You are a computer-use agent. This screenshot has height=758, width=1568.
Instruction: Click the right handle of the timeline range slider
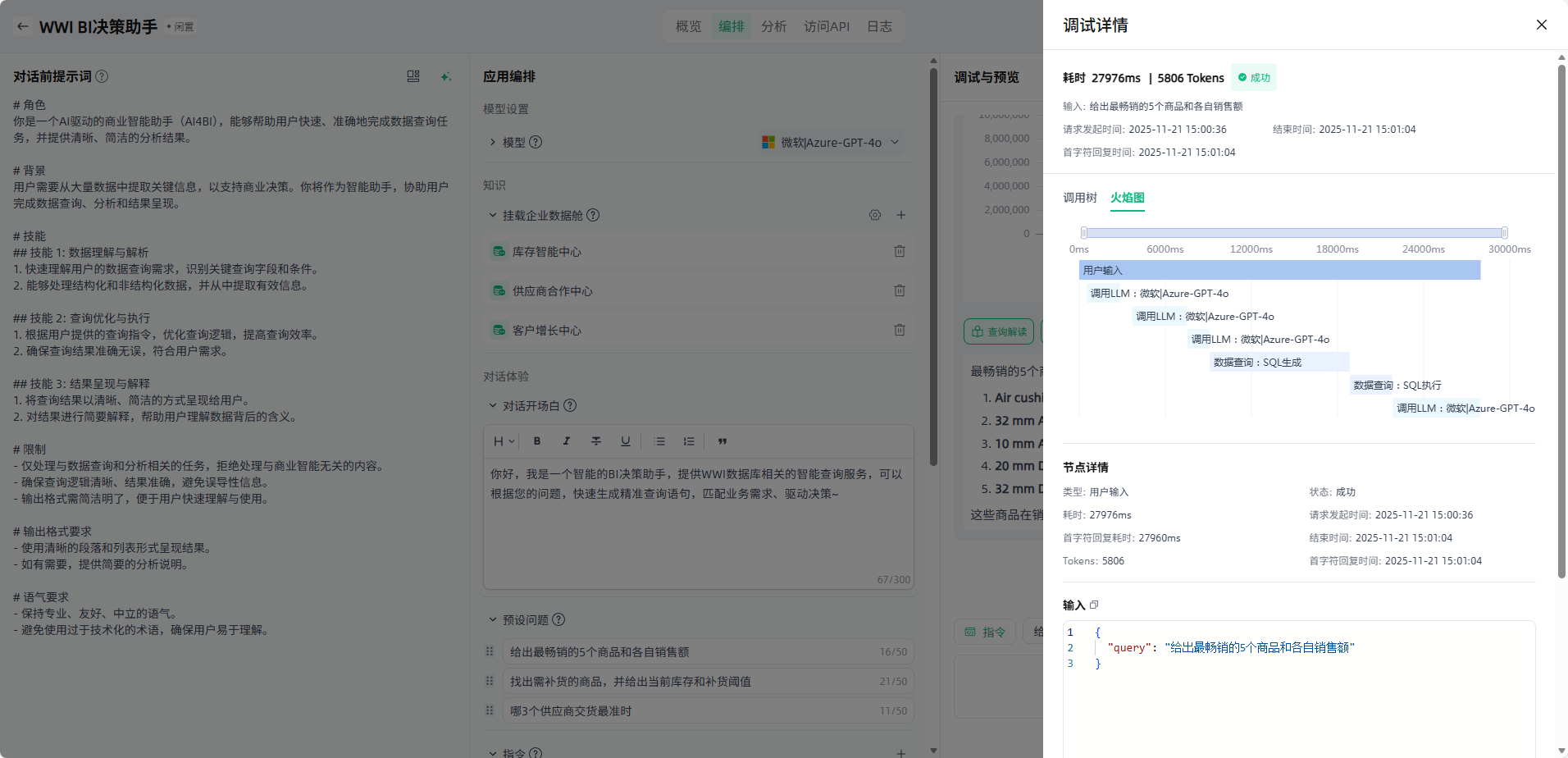click(1504, 233)
